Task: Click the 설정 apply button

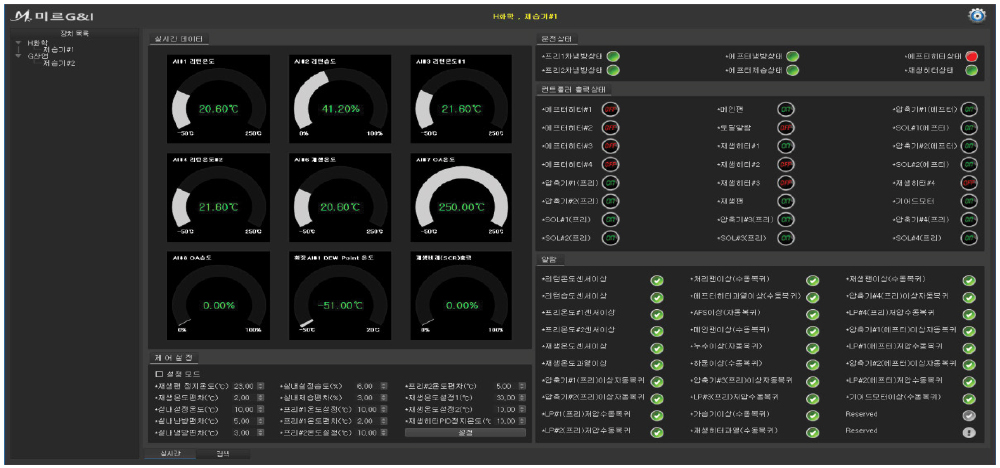Action: tap(465, 433)
